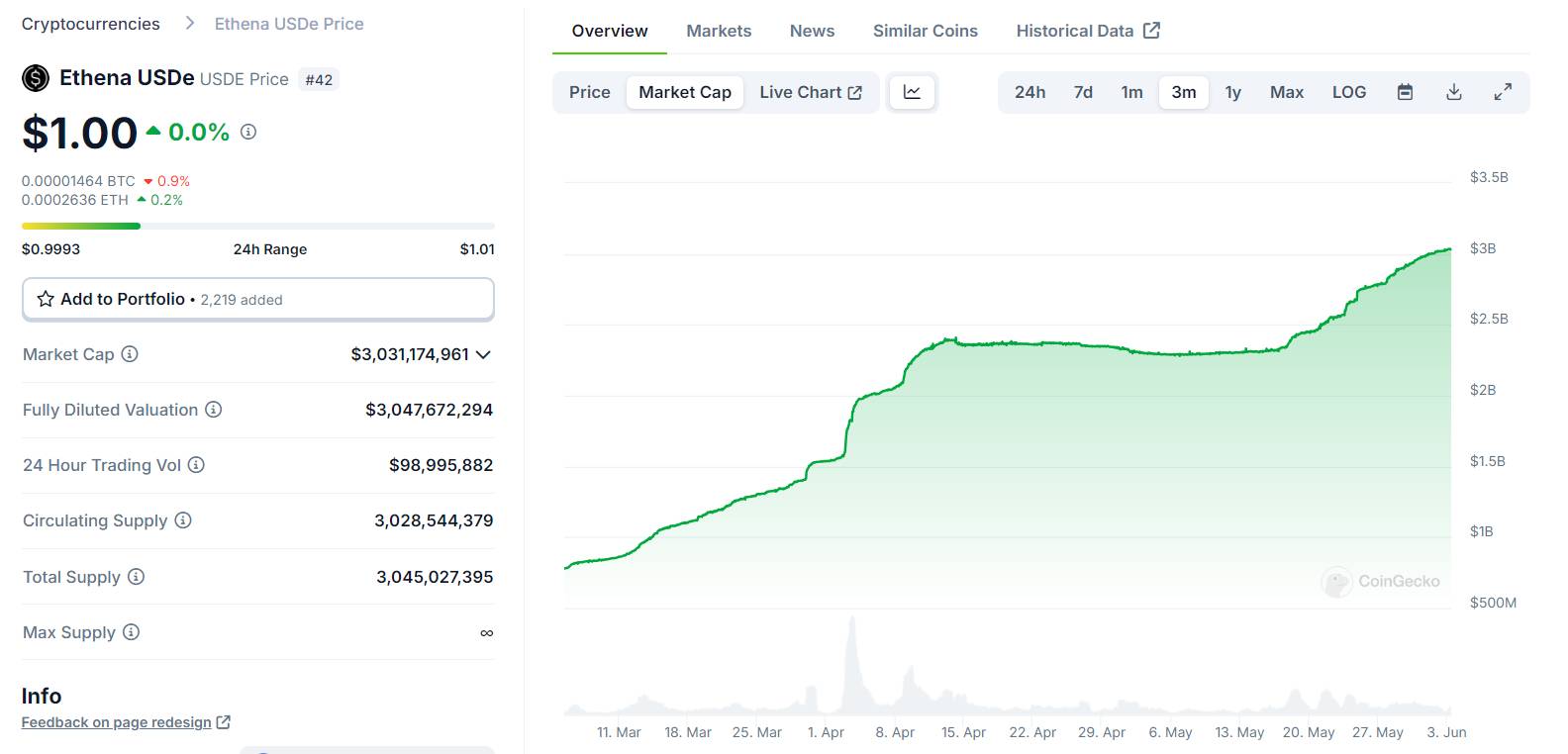This screenshot has width=1568, height=754.
Task: Show Max Supply info icon
Action: 131,632
